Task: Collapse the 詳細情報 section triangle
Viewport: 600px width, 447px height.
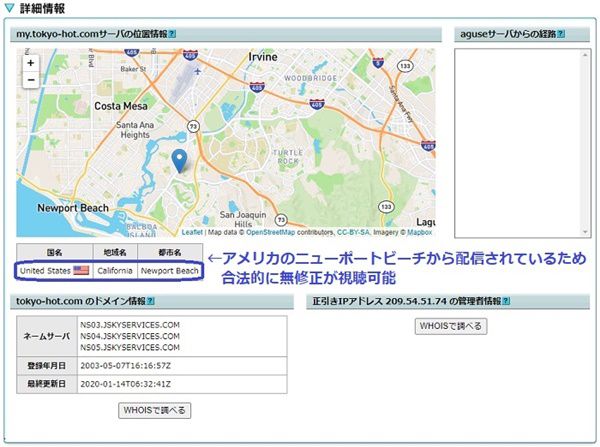Action: (x=9, y=8)
